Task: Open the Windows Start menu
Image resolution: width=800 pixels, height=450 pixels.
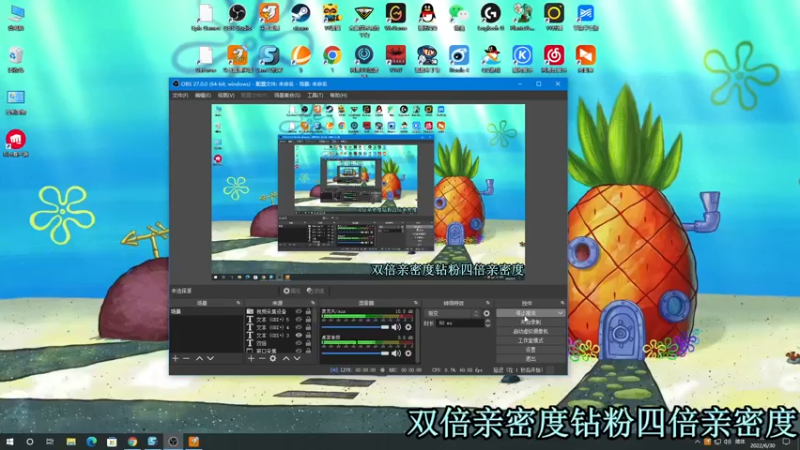Action: click(10, 442)
